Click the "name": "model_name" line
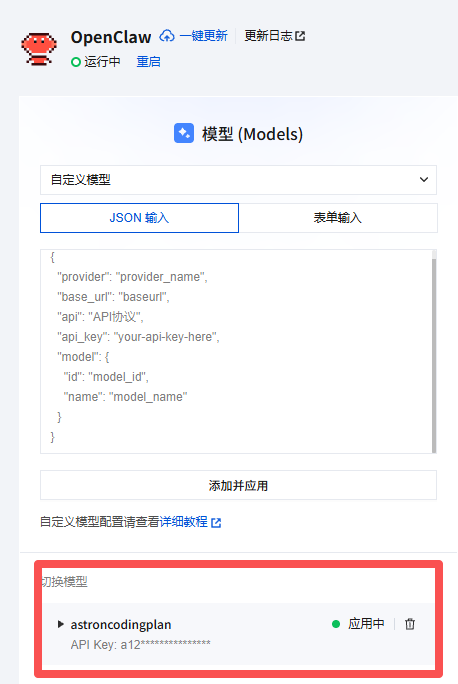The width and height of the screenshot is (458, 684). tap(125, 397)
